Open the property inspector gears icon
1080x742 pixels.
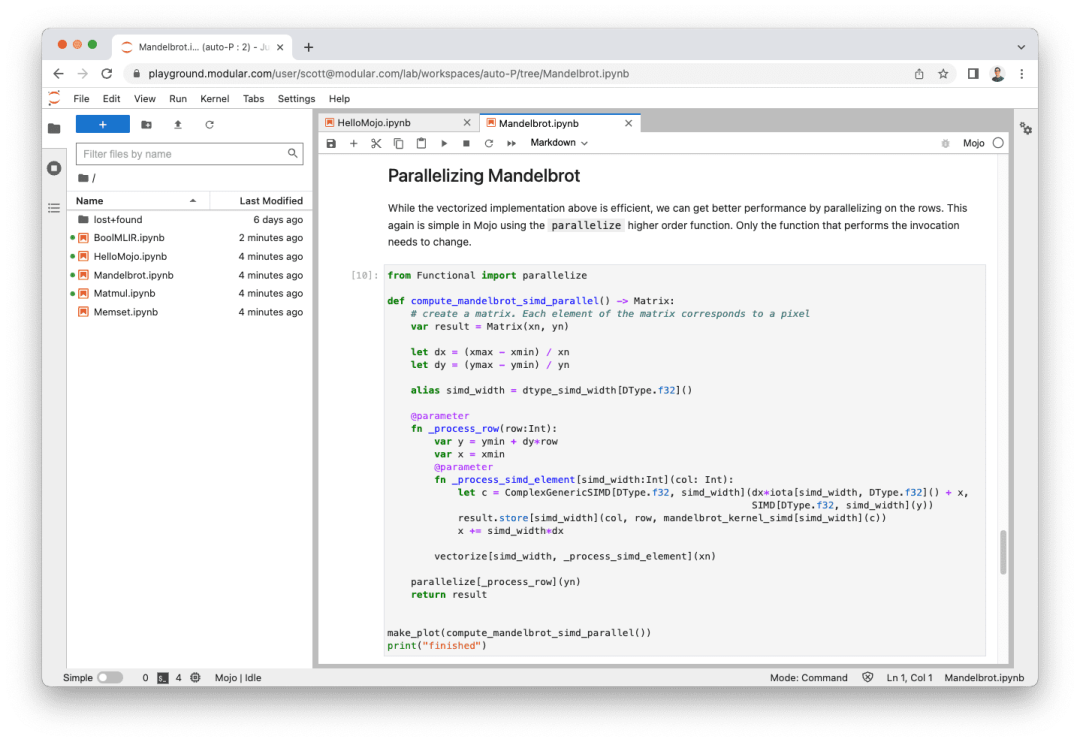[1026, 128]
